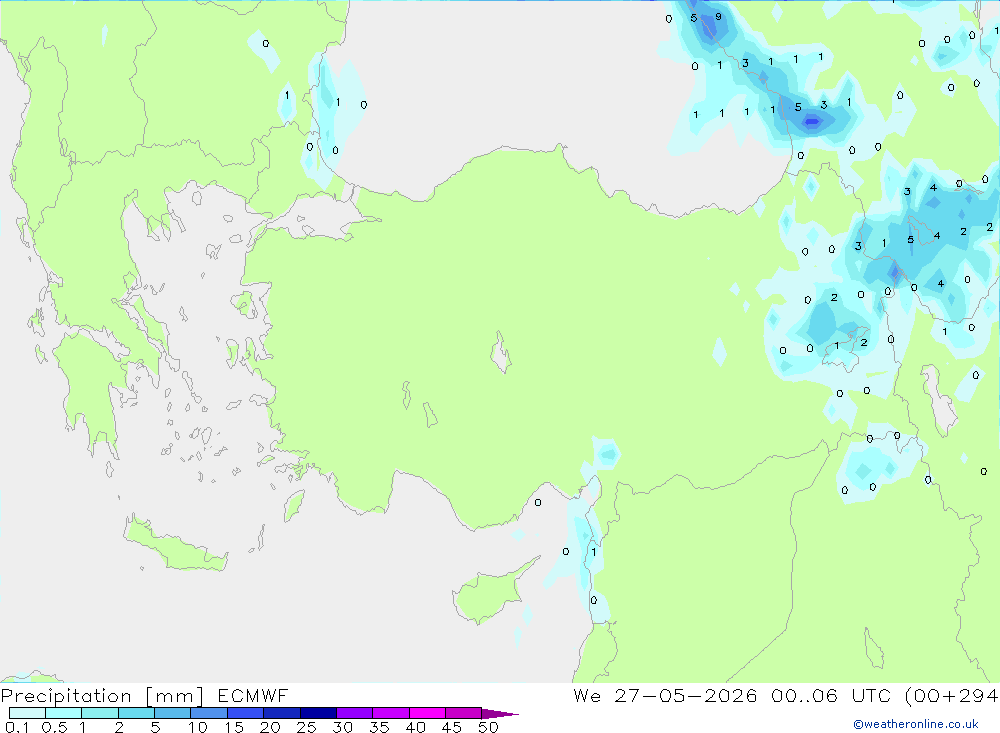The height and width of the screenshot is (733, 1000).
Task: Choose the 20–25 mm navy legend swatch
Action: 282,713
